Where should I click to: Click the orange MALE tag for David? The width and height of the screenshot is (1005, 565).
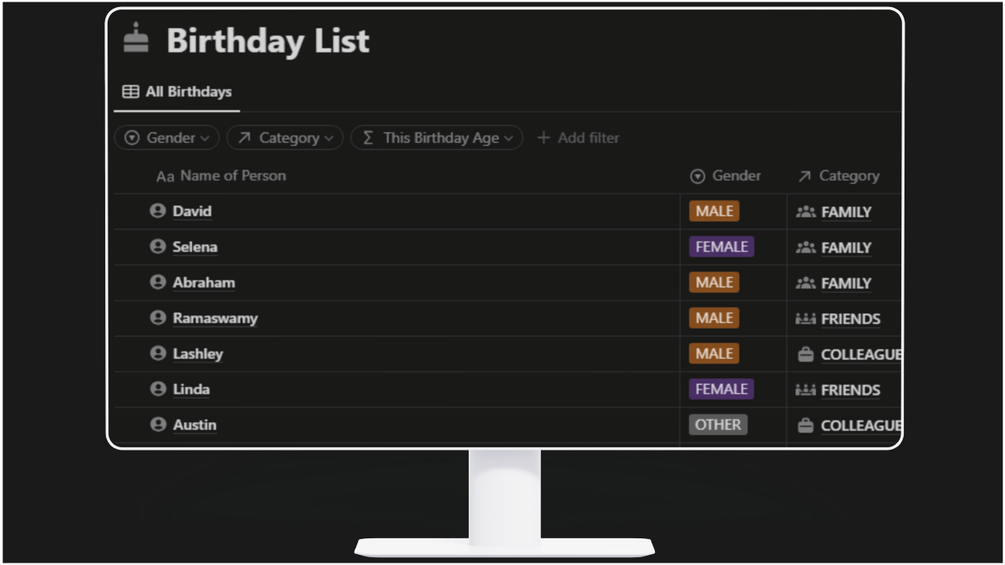714,211
